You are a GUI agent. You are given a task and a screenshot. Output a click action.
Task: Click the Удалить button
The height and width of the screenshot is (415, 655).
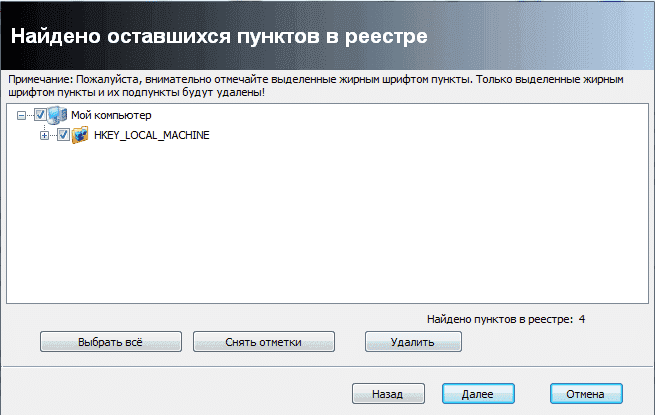[x=413, y=342]
